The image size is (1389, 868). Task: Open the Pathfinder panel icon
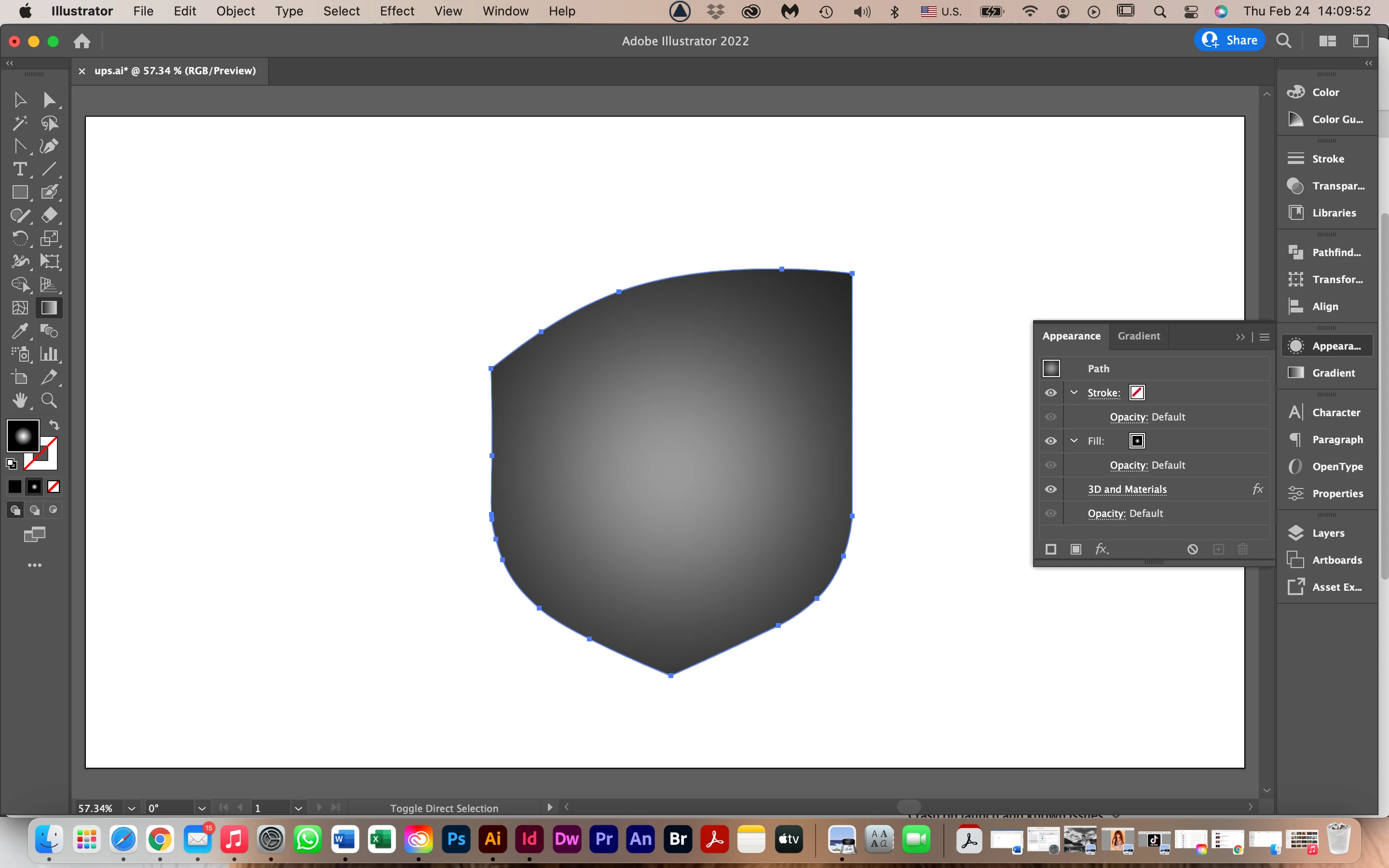click(x=1296, y=252)
